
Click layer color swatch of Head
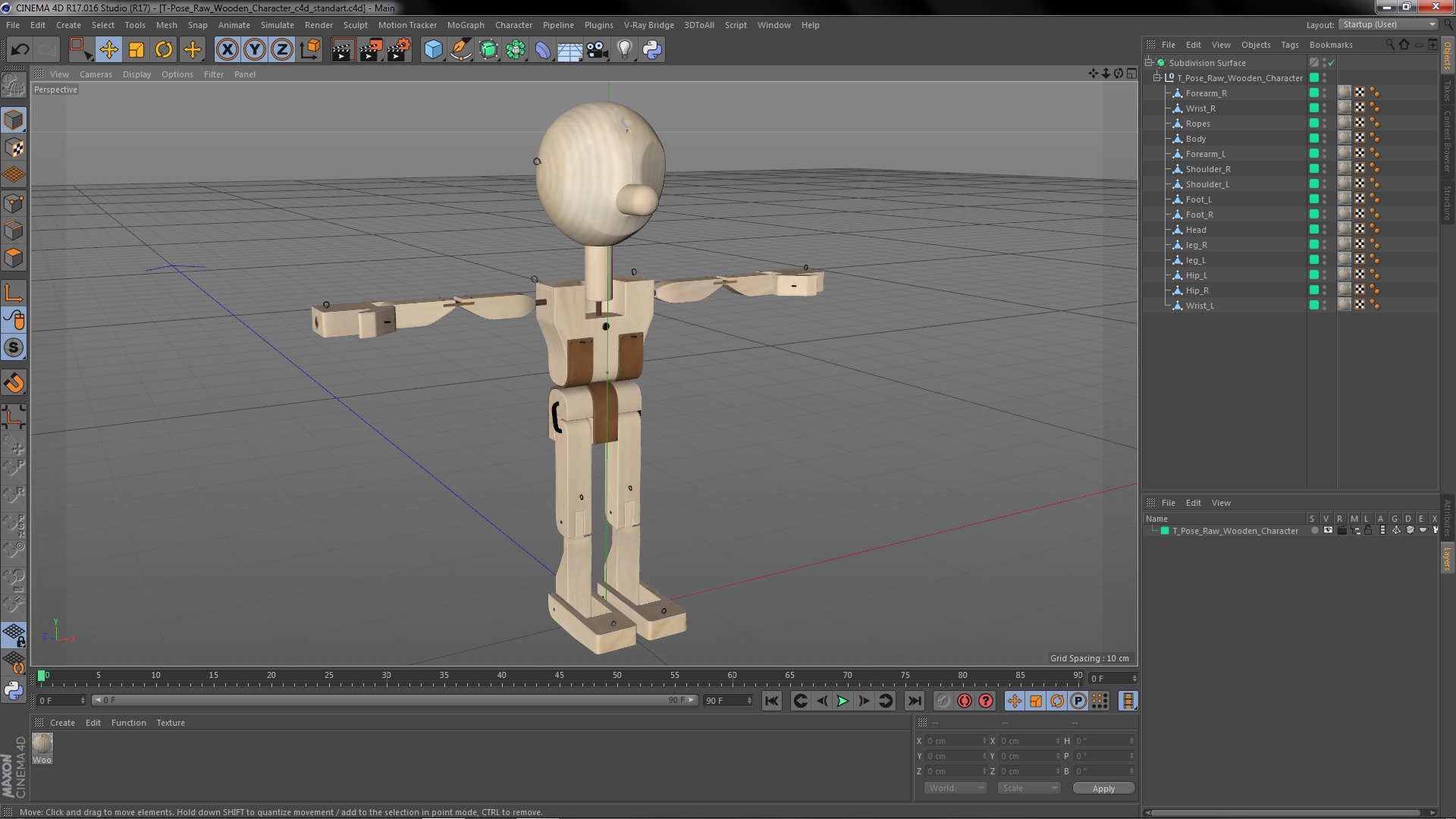1314,229
